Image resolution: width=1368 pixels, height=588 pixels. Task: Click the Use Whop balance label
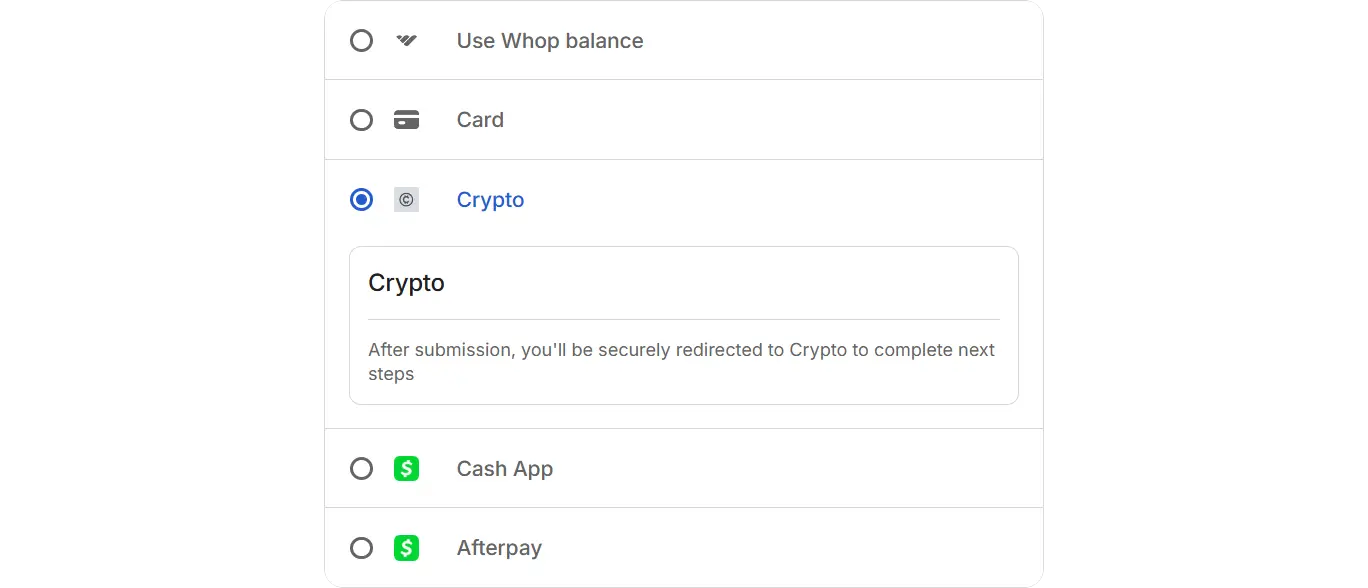(x=549, y=41)
